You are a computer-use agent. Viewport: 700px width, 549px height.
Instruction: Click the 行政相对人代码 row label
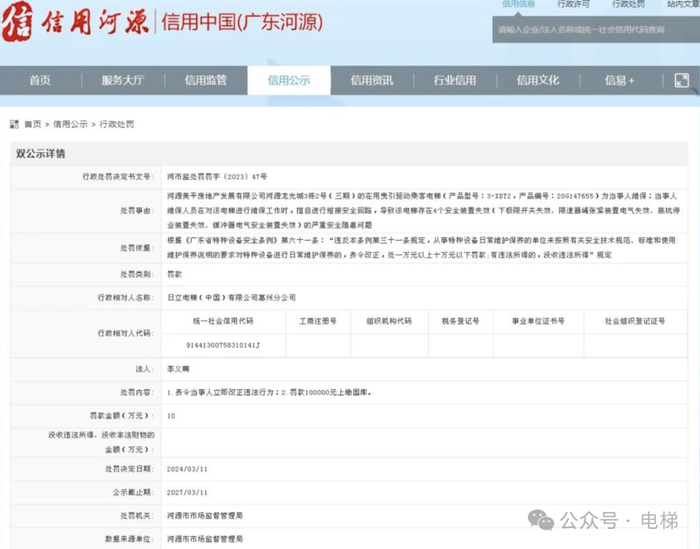125,333
